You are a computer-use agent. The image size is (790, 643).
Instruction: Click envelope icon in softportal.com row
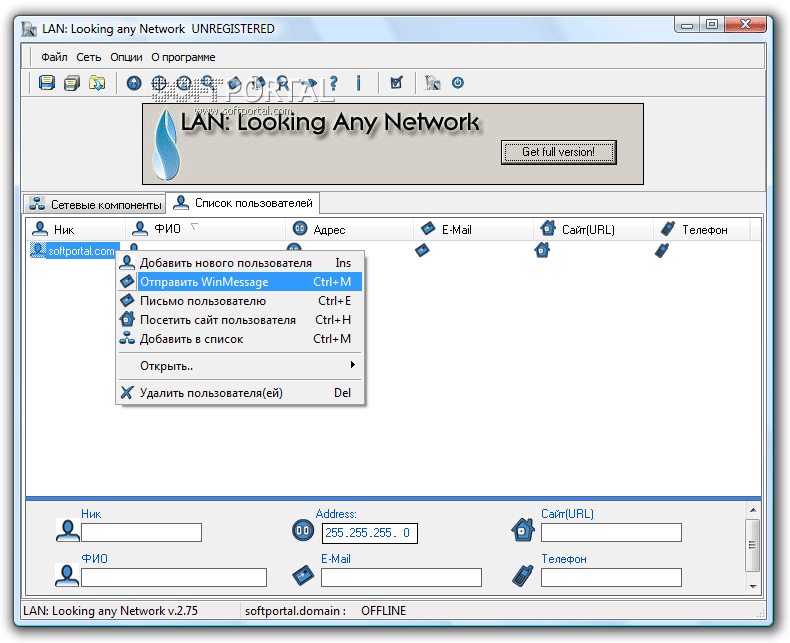[x=422, y=250]
